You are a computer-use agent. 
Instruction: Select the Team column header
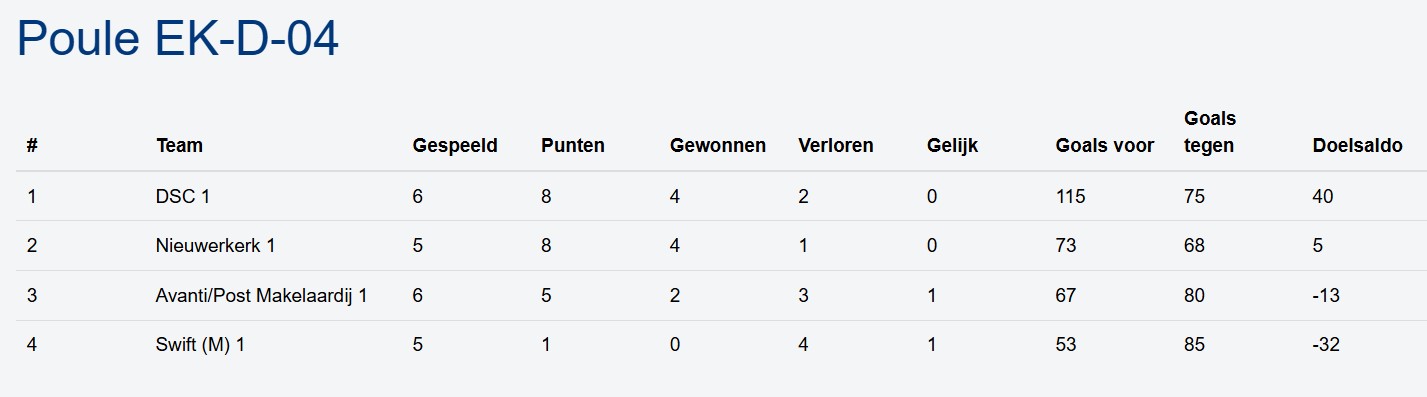(x=179, y=146)
